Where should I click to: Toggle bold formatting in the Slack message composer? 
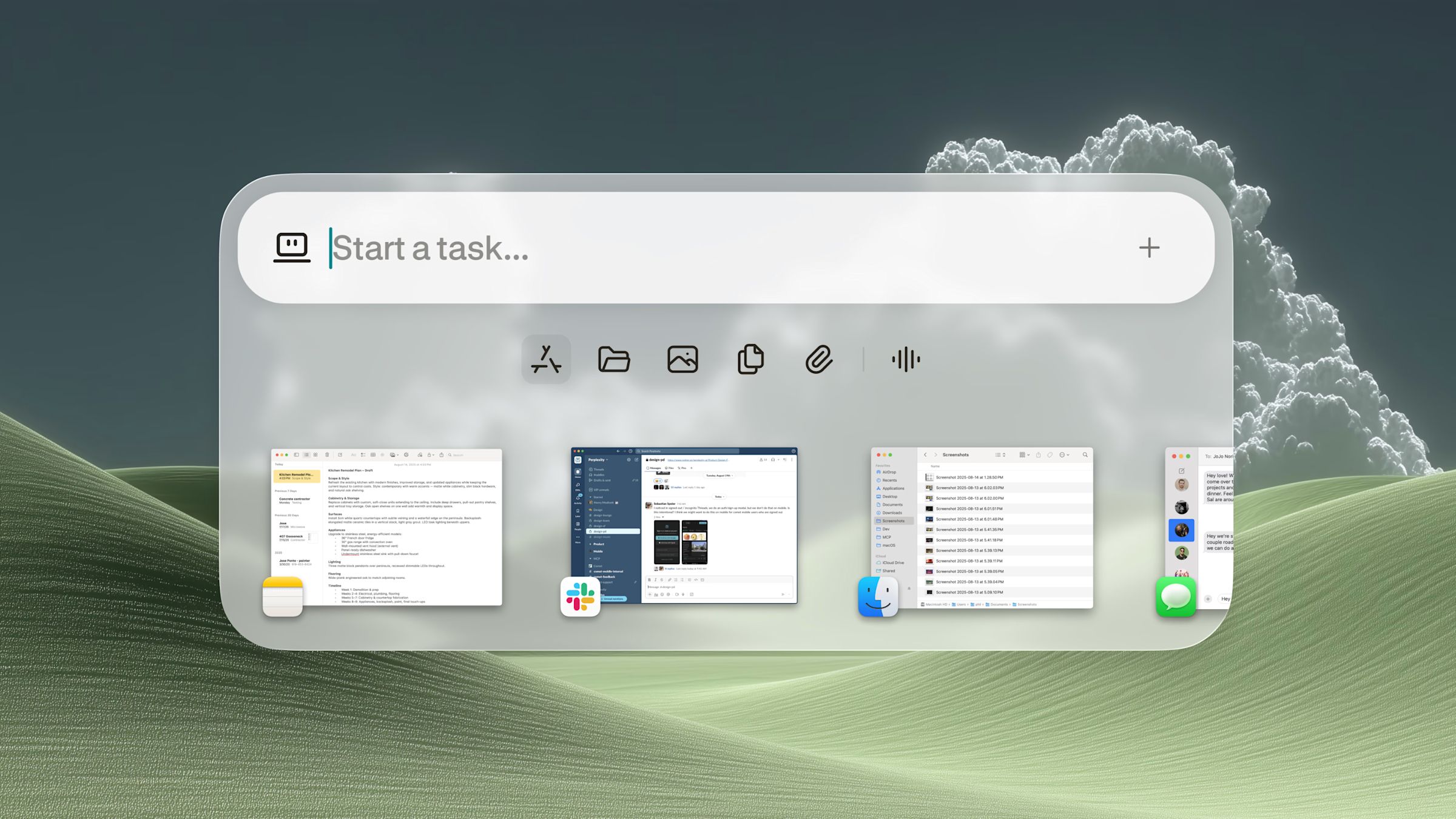[x=650, y=580]
